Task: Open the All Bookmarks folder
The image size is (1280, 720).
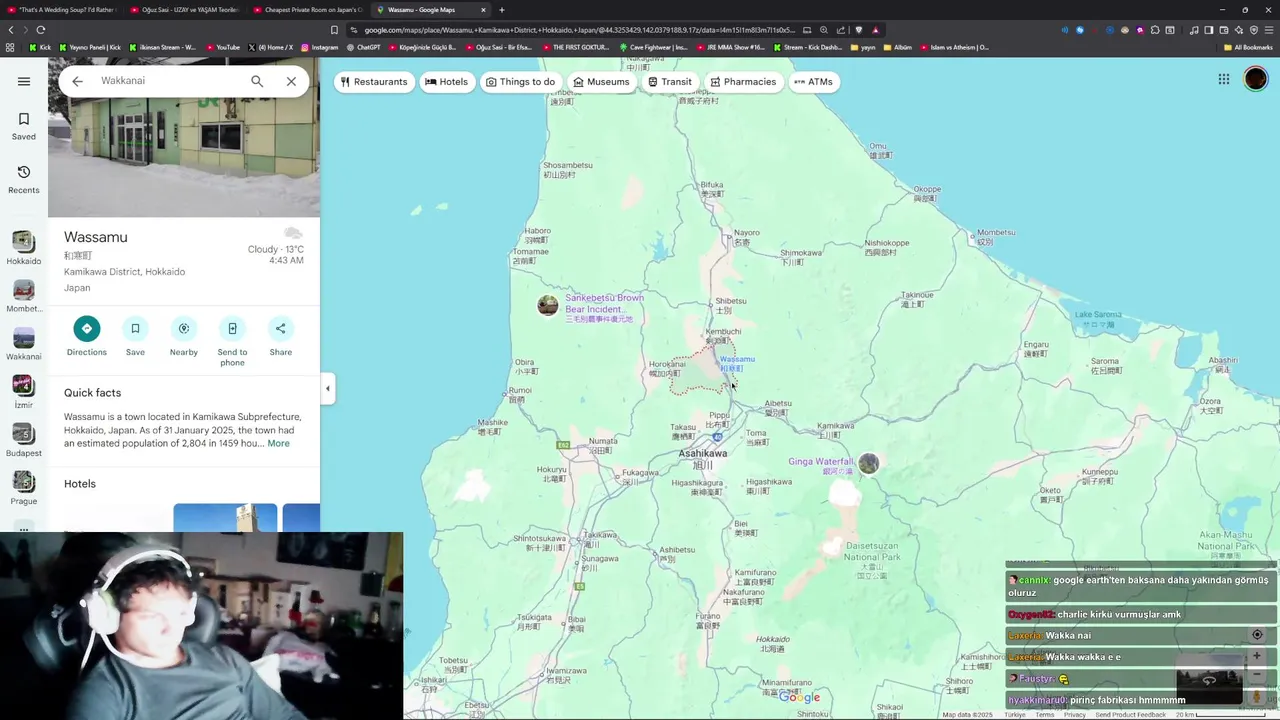Action: (x=1247, y=47)
